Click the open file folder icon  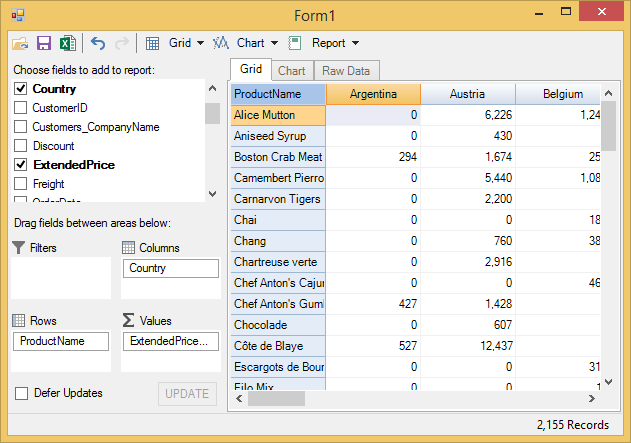(x=20, y=43)
